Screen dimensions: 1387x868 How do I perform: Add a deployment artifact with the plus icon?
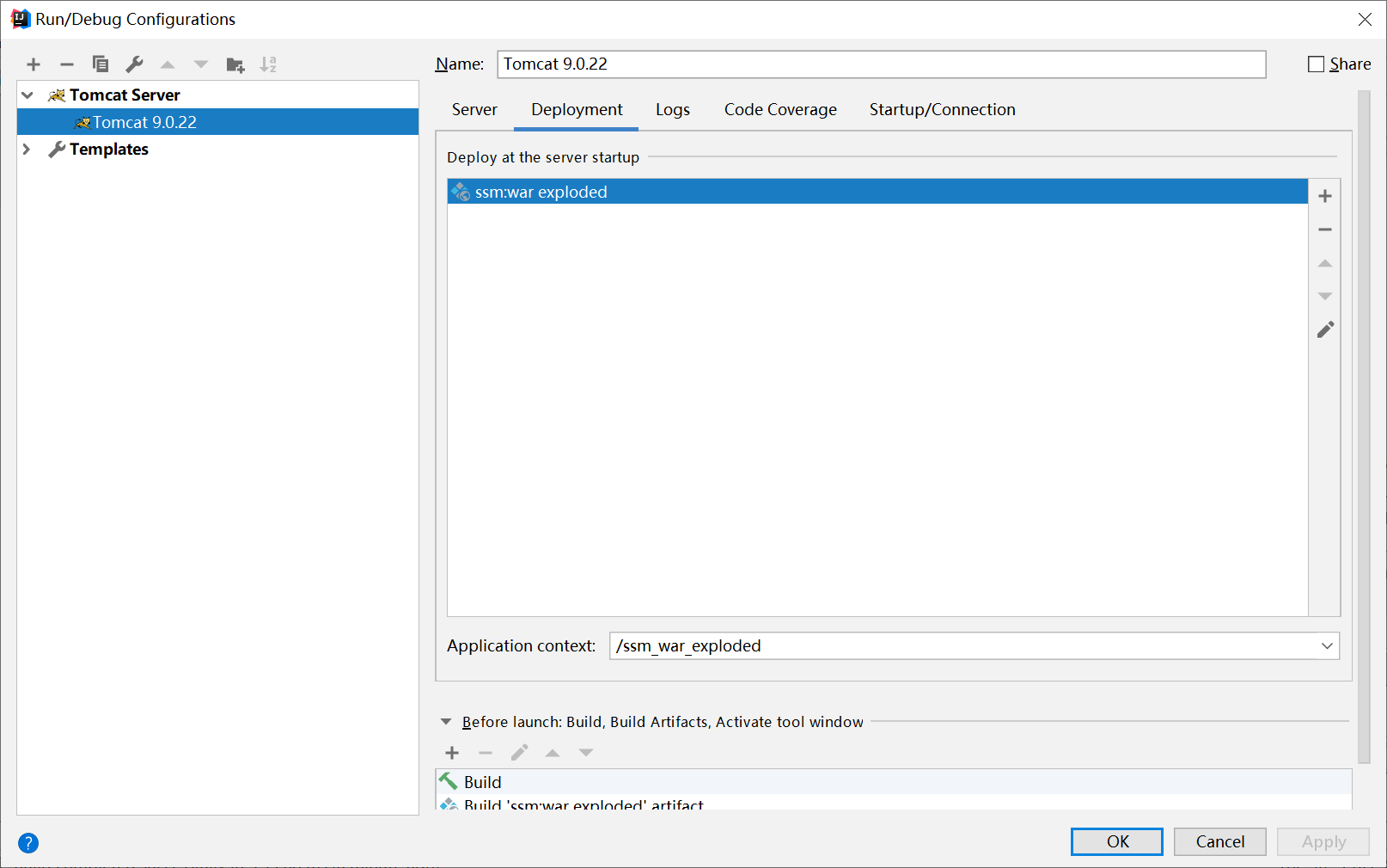[x=1325, y=196]
